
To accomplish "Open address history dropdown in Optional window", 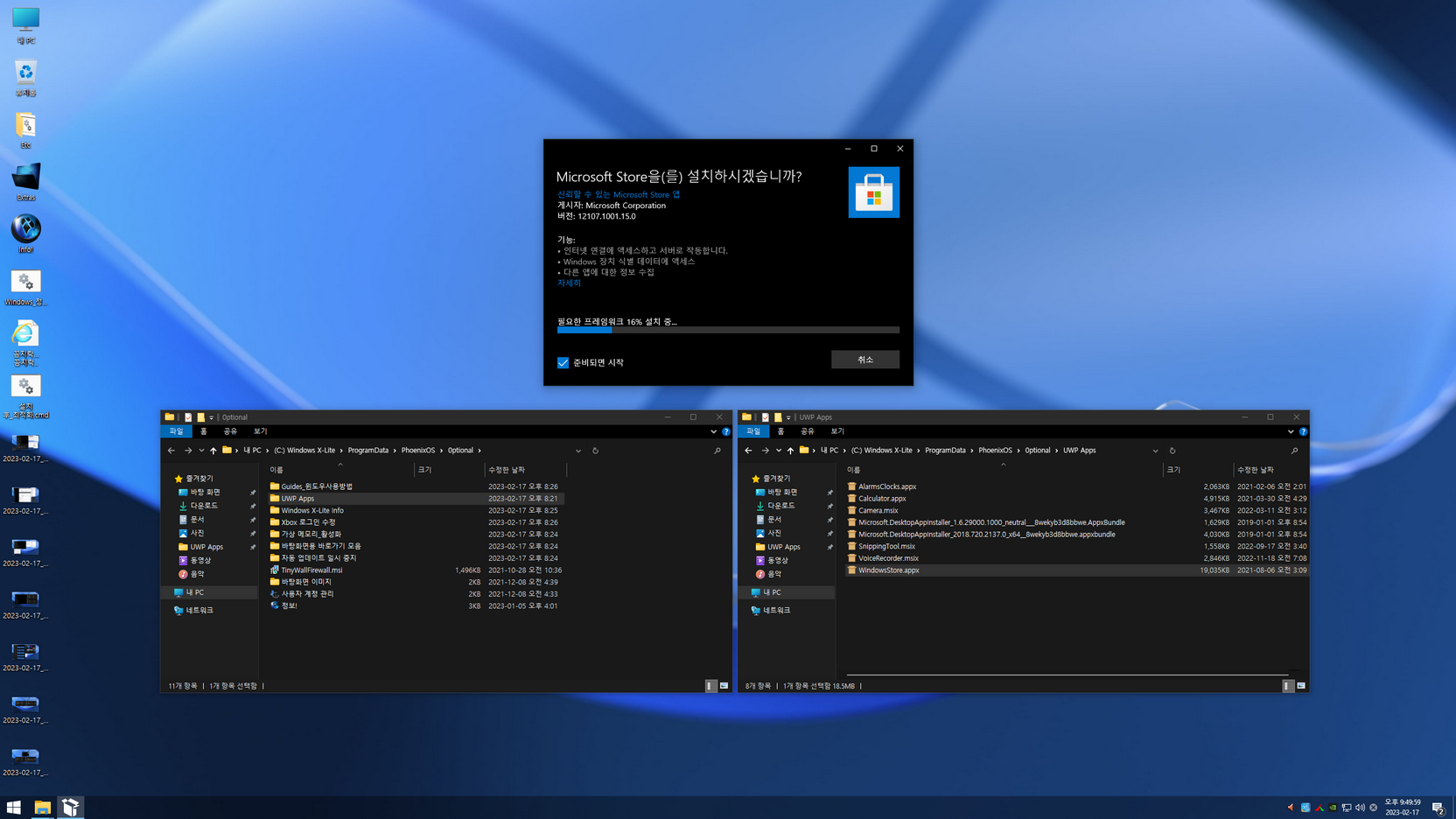I will point(578,451).
